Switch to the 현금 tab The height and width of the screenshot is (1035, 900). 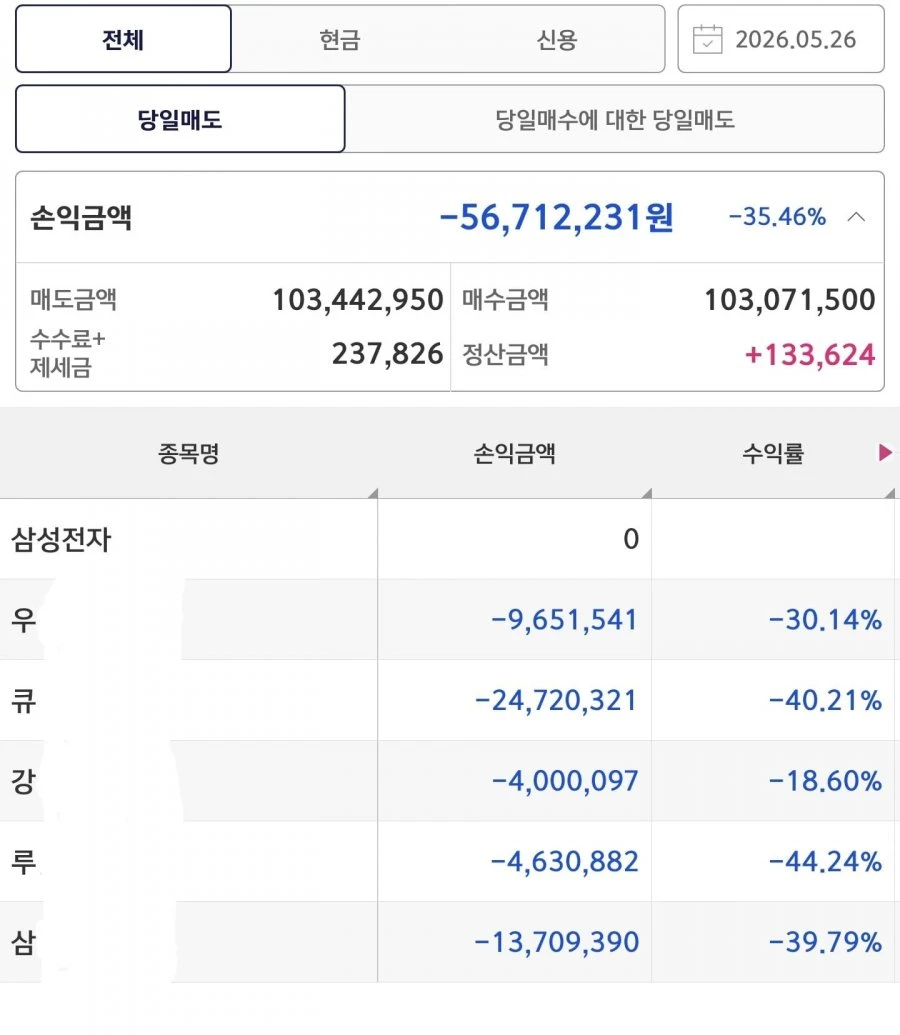point(339,40)
